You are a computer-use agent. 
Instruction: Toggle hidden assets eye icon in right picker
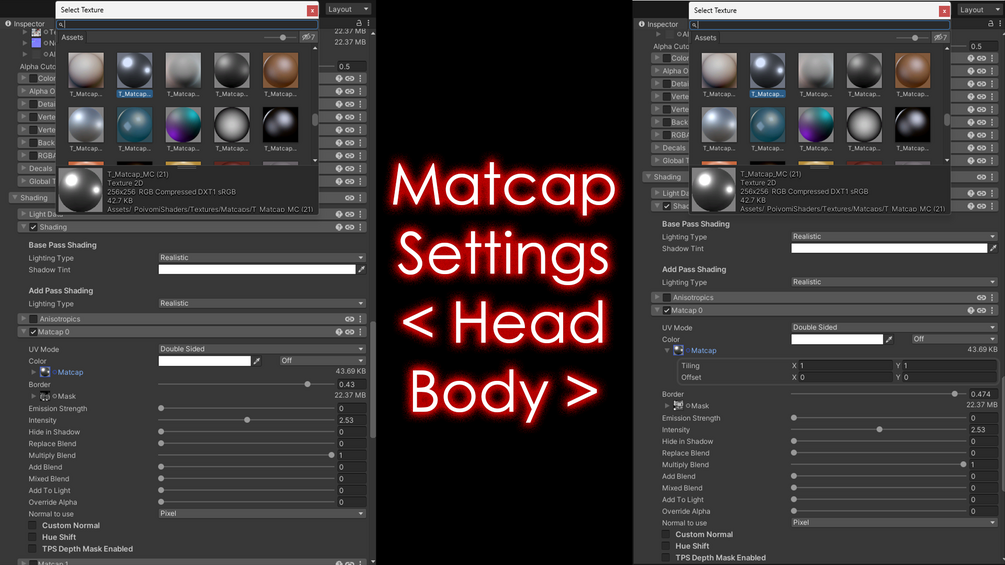940,37
